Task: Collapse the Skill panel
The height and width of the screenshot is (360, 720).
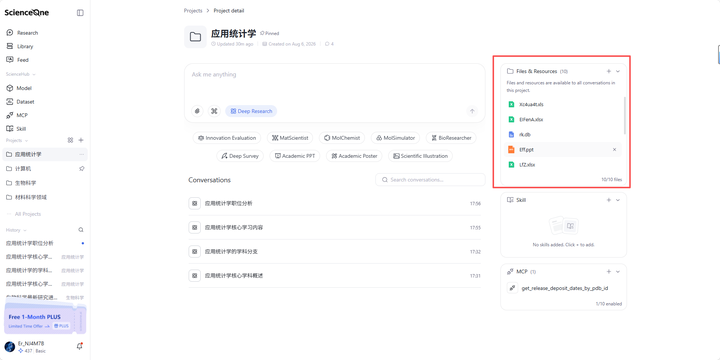Action: point(618,200)
